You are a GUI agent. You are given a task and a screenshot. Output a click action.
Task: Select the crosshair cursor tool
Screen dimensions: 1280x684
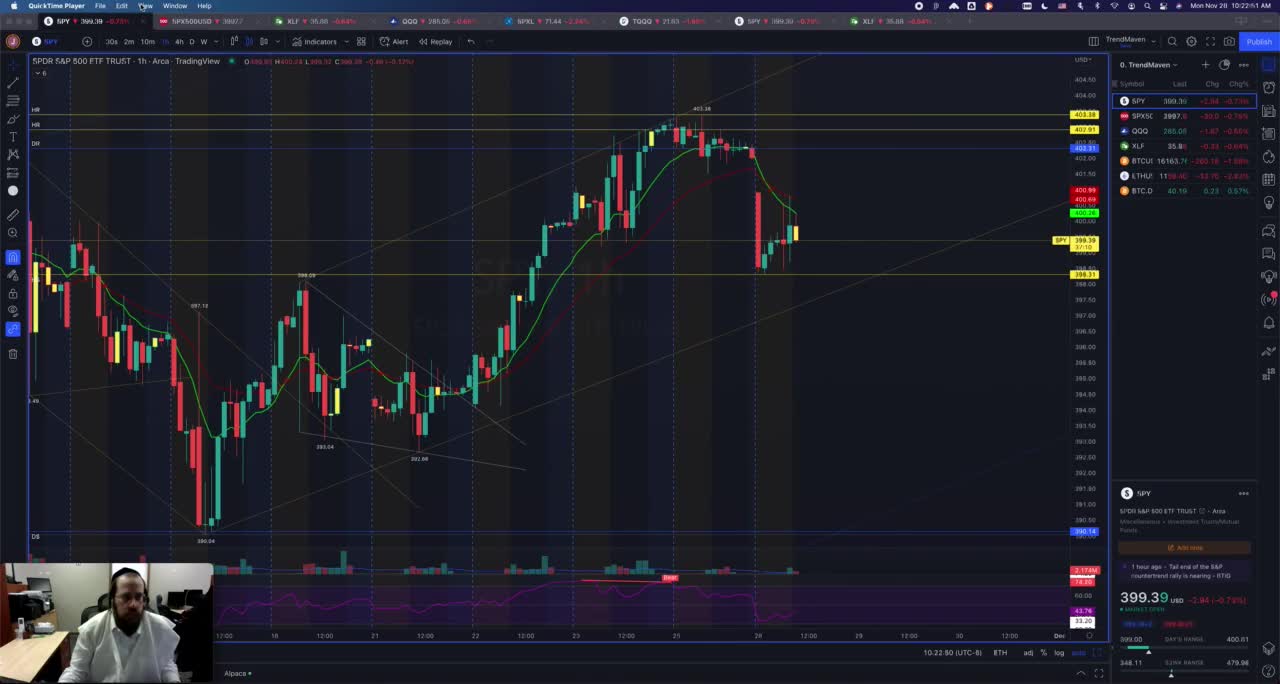tap(13, 64)
